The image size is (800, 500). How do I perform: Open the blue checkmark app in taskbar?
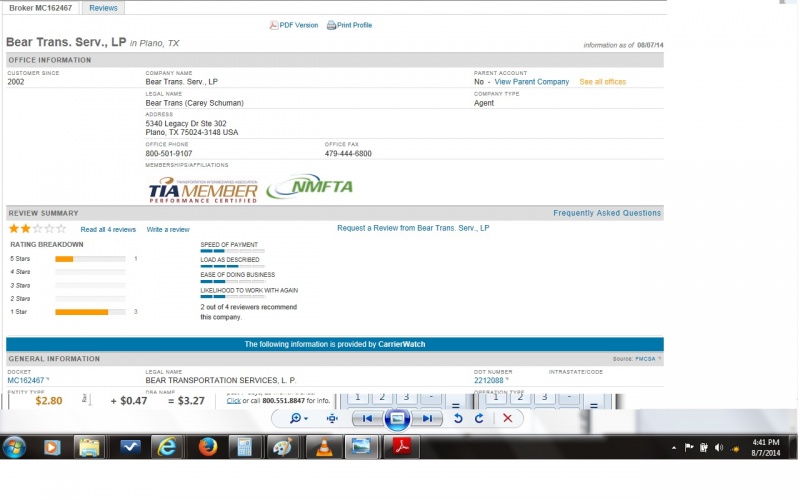point(130,447)
